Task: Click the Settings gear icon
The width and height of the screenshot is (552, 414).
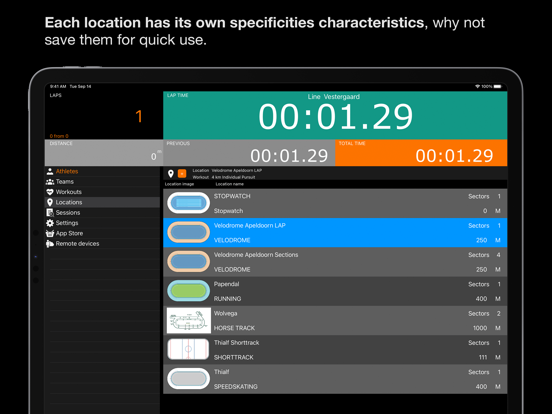Action: (50, 223)
